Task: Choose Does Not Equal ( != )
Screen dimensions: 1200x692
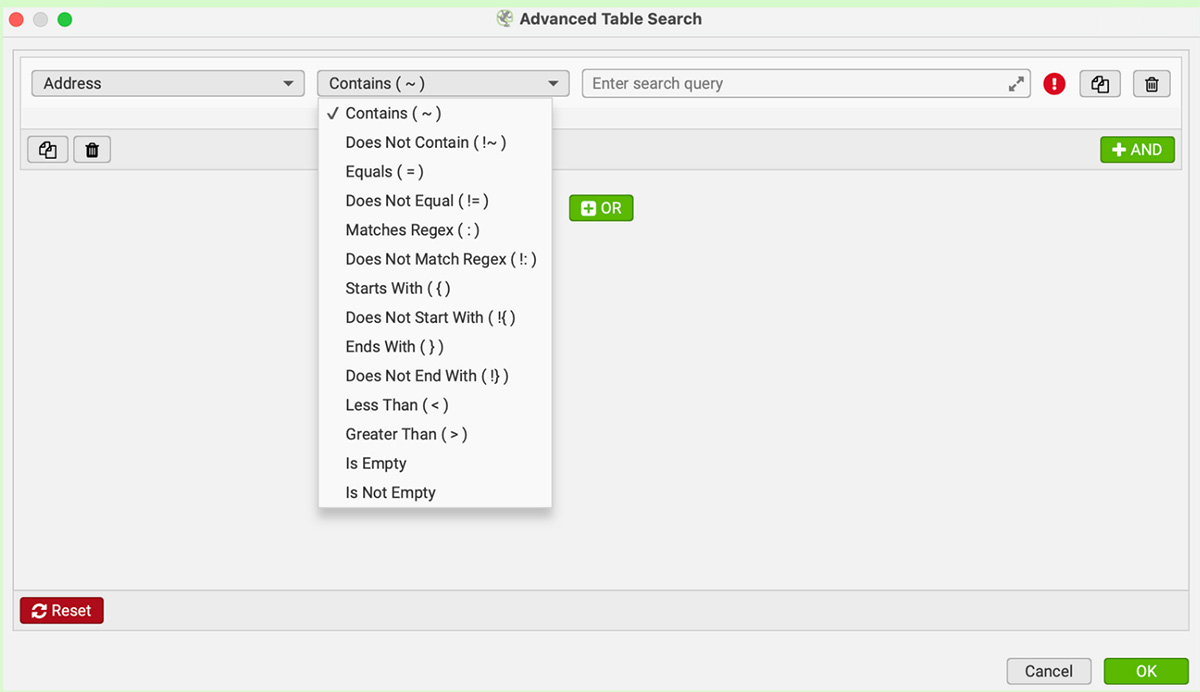Action: click(x=435, y=200)
